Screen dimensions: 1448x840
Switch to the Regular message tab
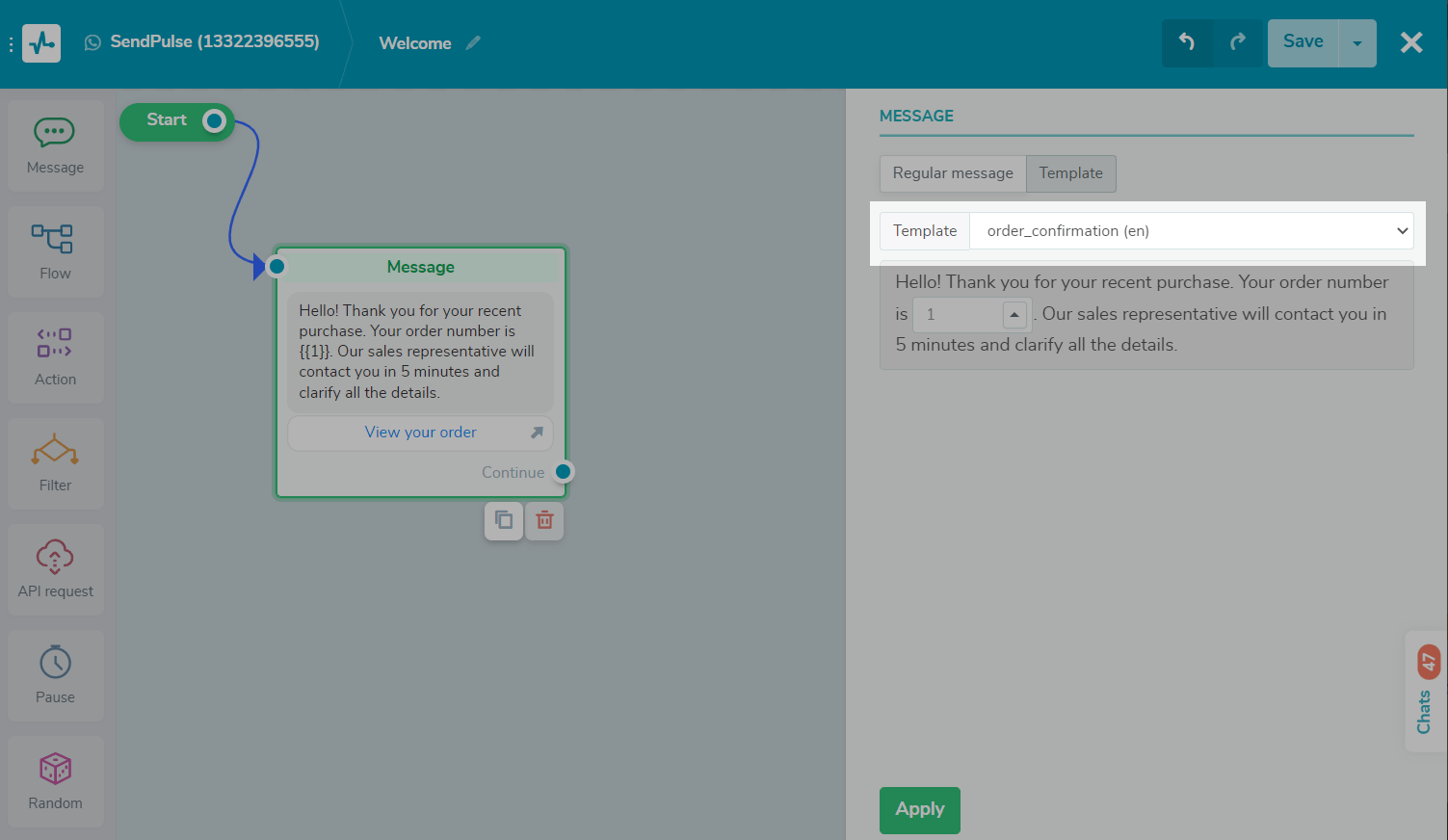point(953,173)
